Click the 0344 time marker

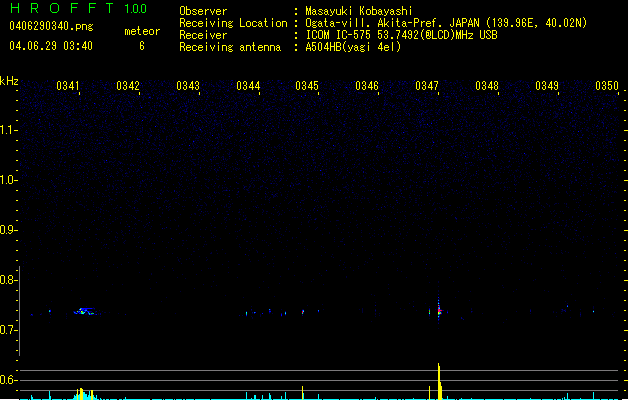coord(248,86)
